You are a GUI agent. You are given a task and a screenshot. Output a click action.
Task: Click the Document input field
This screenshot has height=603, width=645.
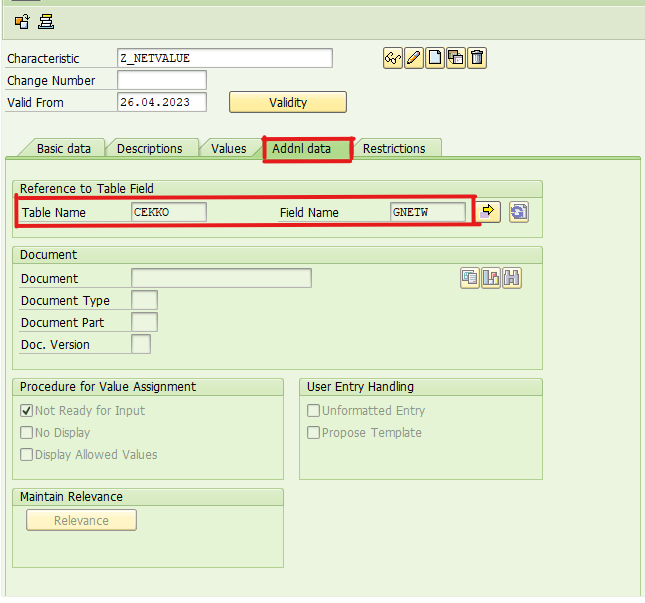tap(221, 278)
